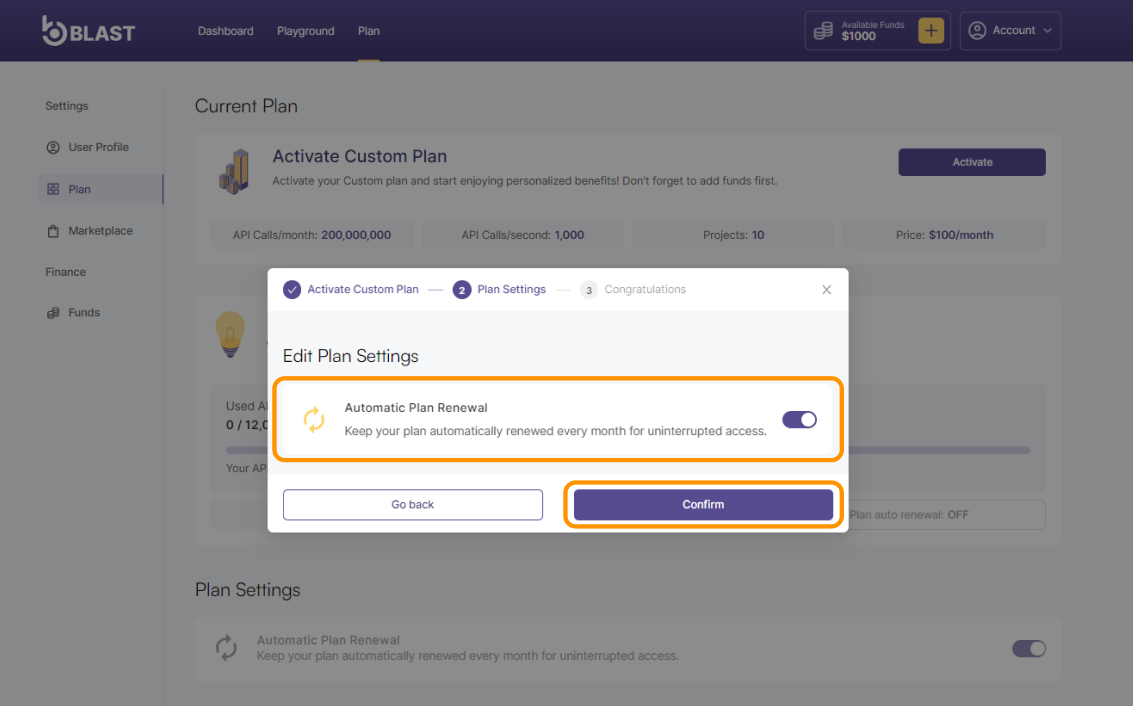Expand the Account dropdown menu

click(1010, 31)
